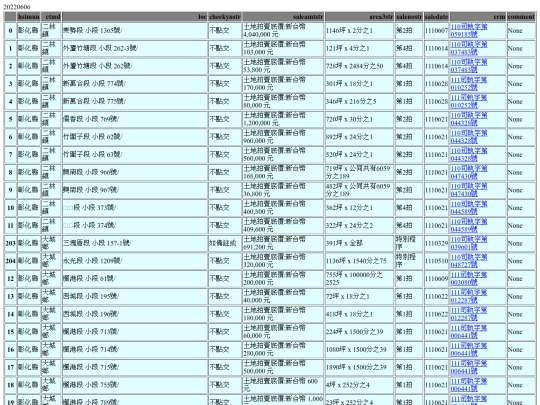The width and height of the screenshot is (540, 405).
Task: Click sale date '1110609' in row 12
Action: tap(436, 279)
